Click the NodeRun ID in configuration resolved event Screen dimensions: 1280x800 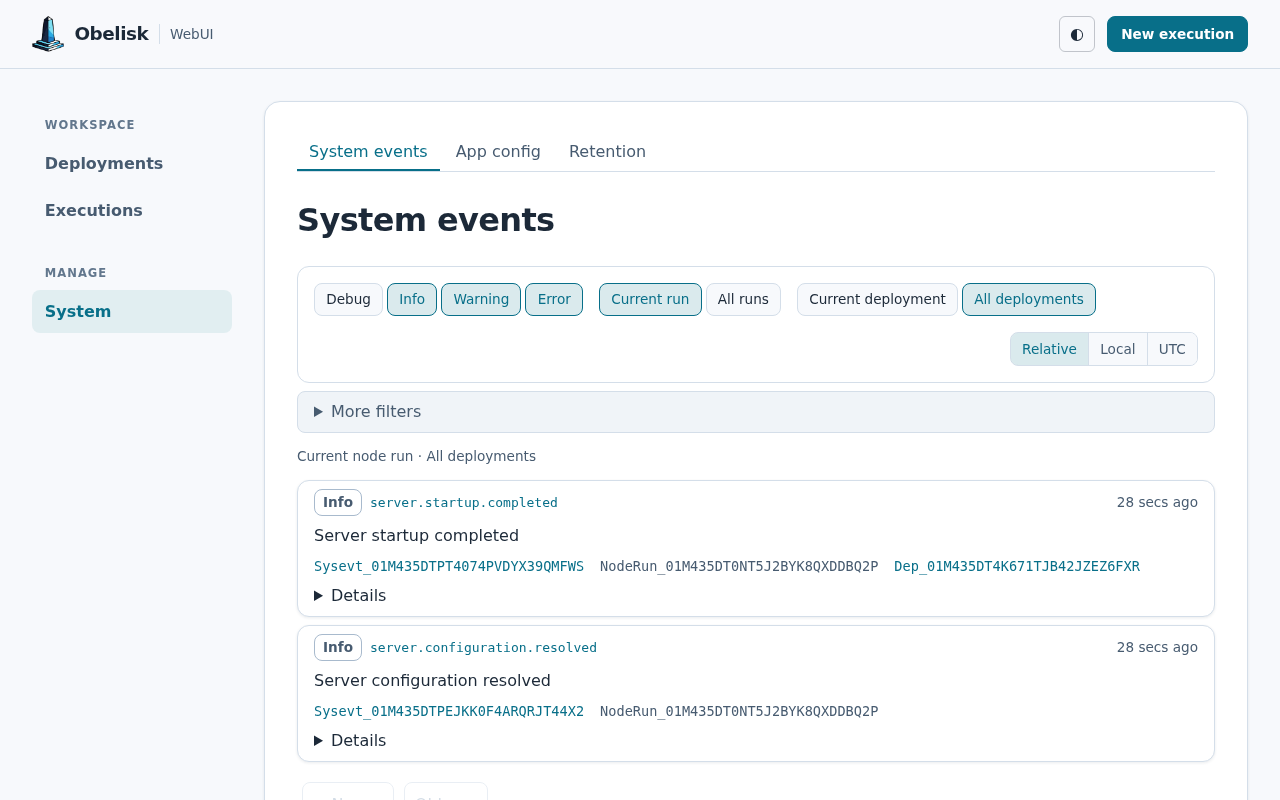739,711
